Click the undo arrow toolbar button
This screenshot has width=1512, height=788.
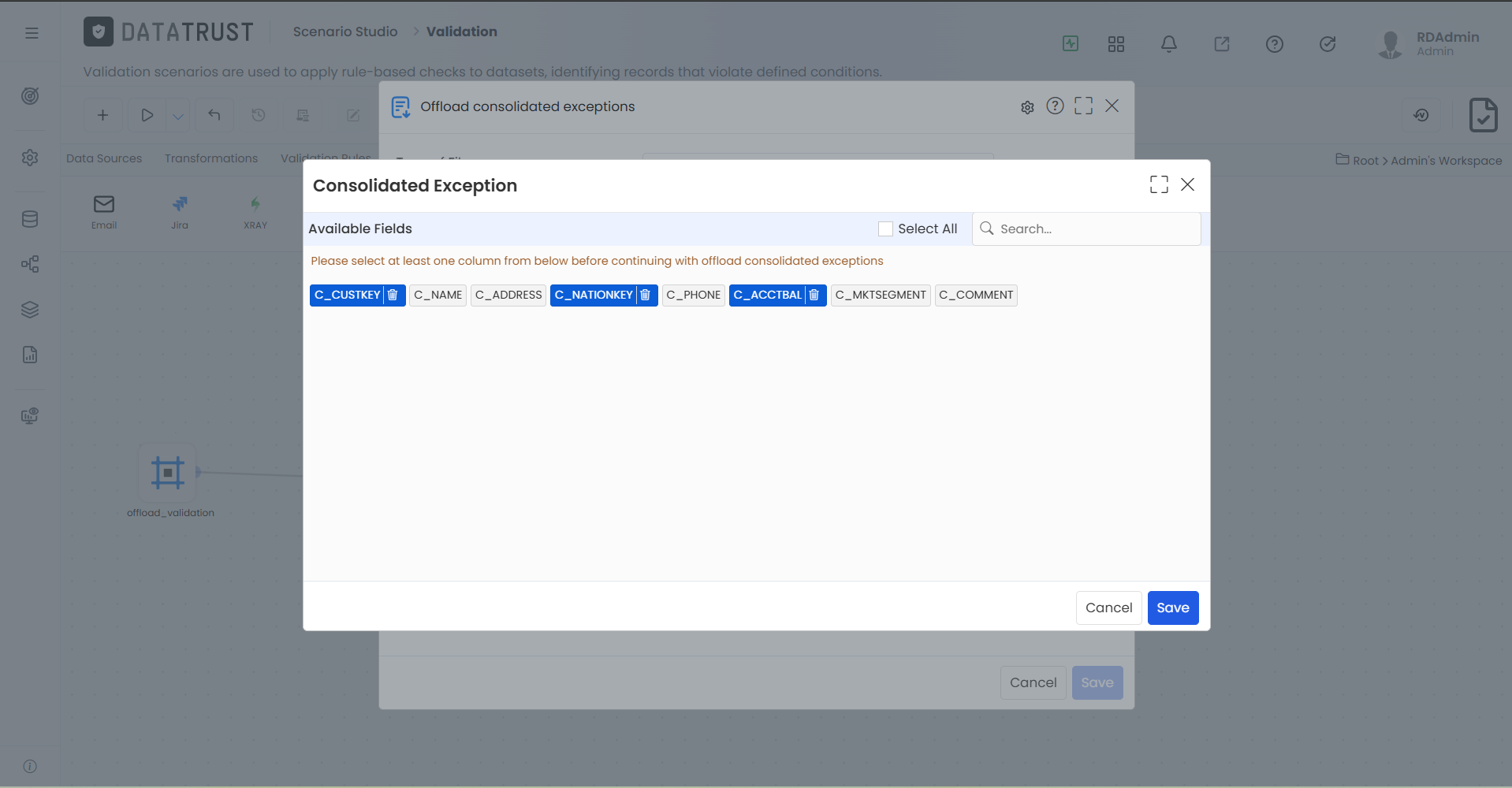pos(214,115)
